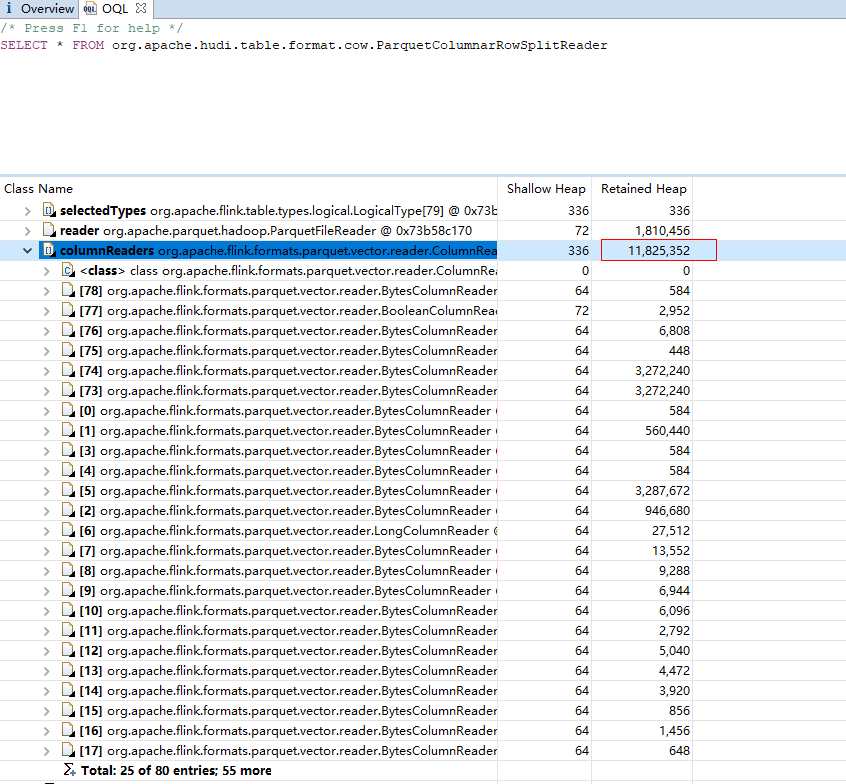Click retained heap value 11,825,352

(x=659, y=251)
